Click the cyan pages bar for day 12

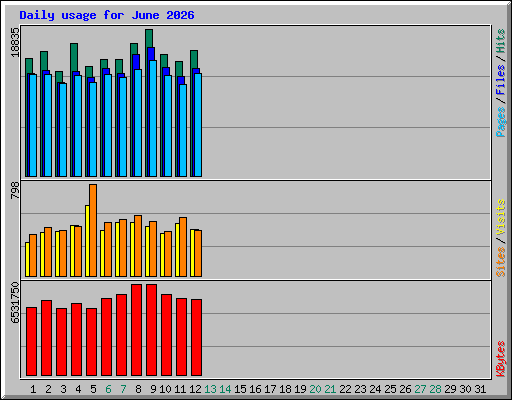pyautogui.click(x=198, y=125)
